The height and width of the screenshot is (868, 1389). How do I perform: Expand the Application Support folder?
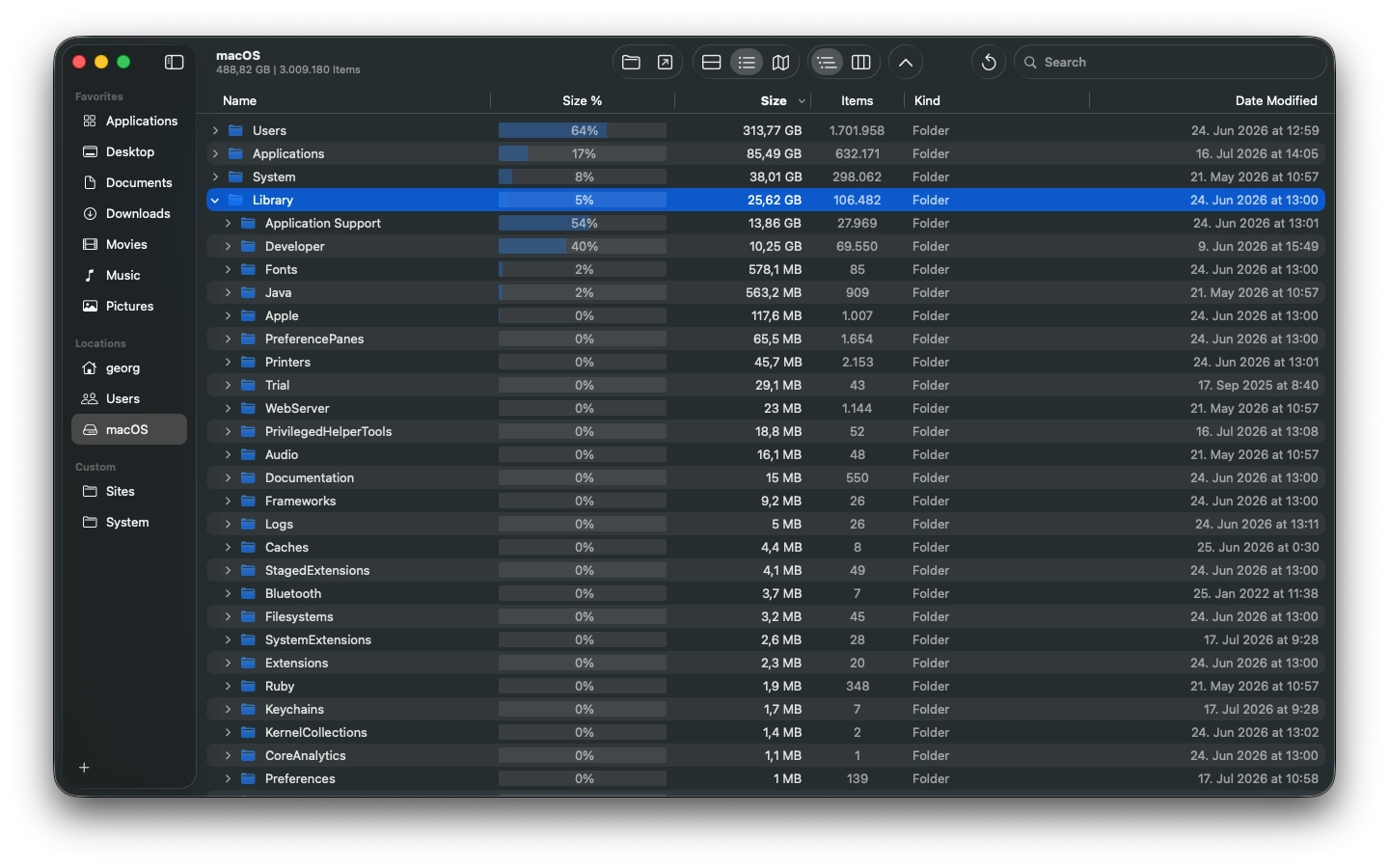pos(228,223)
